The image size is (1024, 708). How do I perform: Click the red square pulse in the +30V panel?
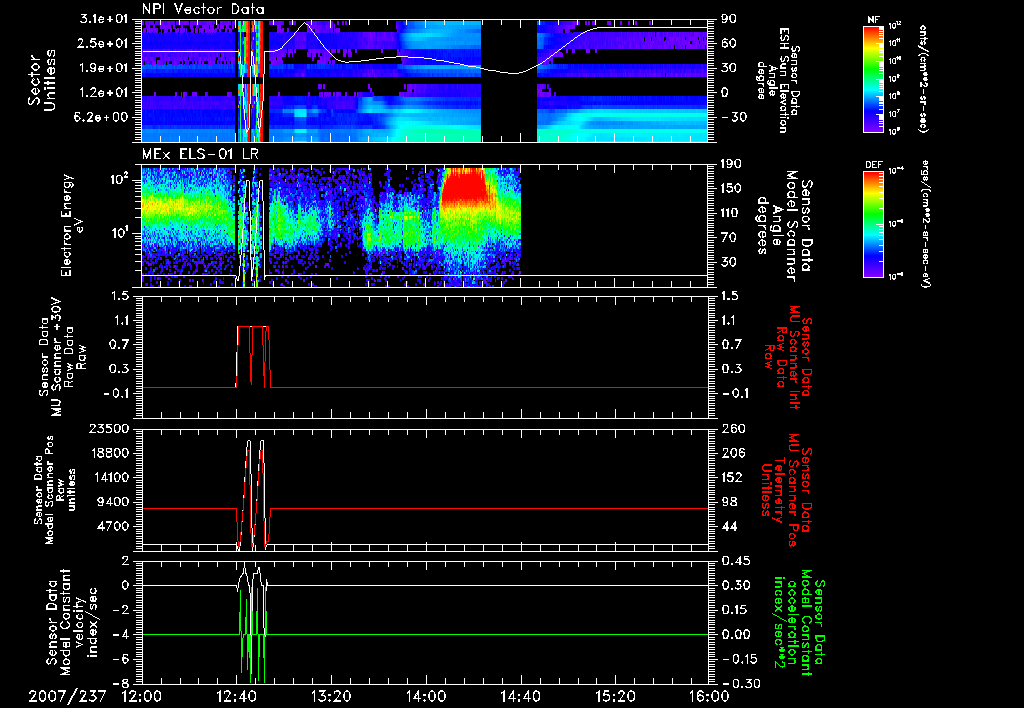(x=253, y=356)
